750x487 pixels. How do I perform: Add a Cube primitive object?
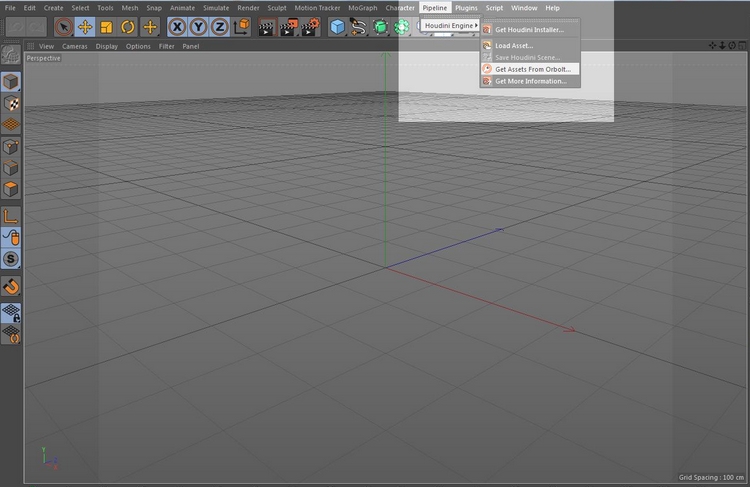click(338, 27)
